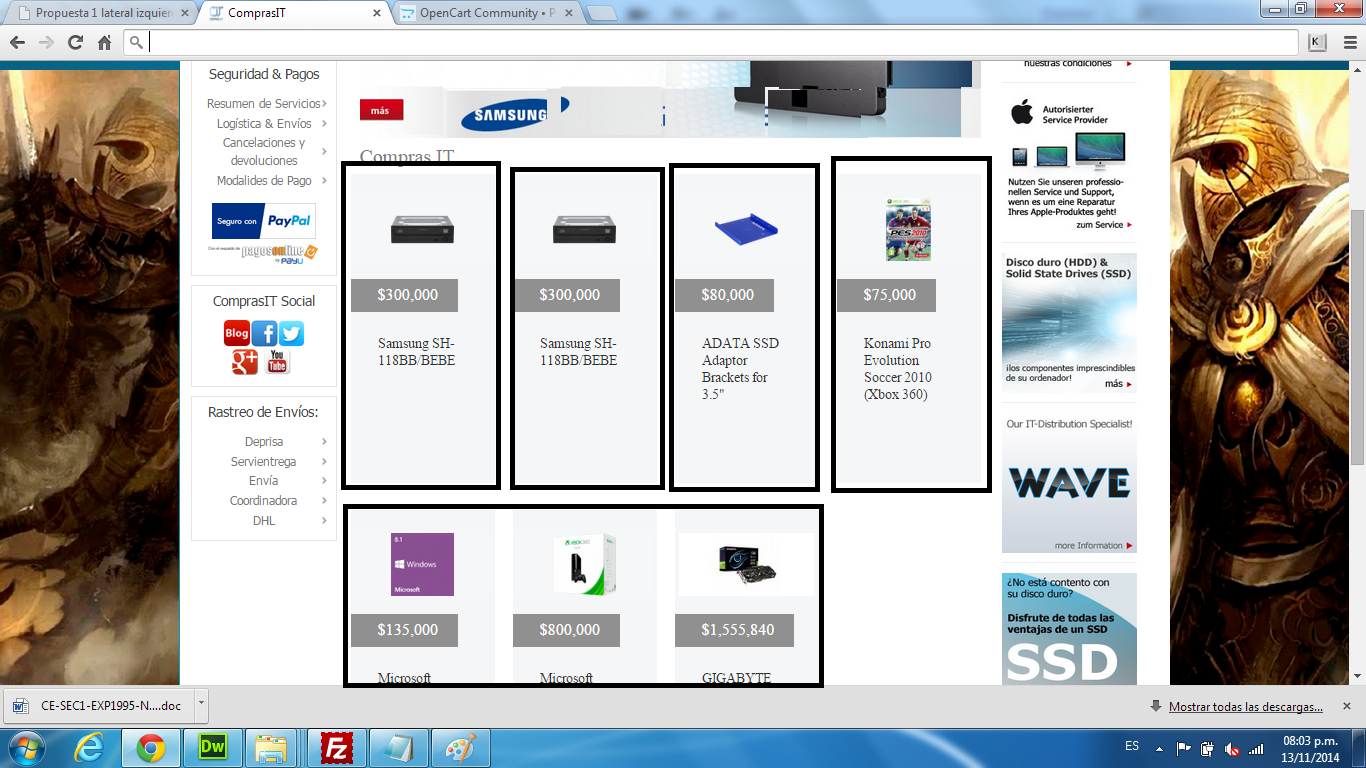Close the OpenCart Community tab
1366x768 pixels.
[567, 14]
